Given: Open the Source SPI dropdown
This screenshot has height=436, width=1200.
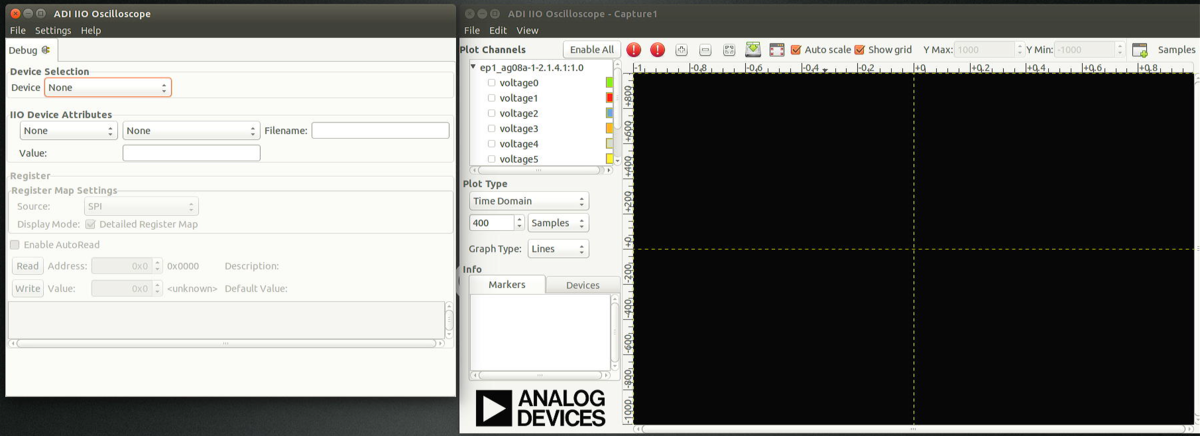Looking at the screenshot, I should click(x=141, y=206).
